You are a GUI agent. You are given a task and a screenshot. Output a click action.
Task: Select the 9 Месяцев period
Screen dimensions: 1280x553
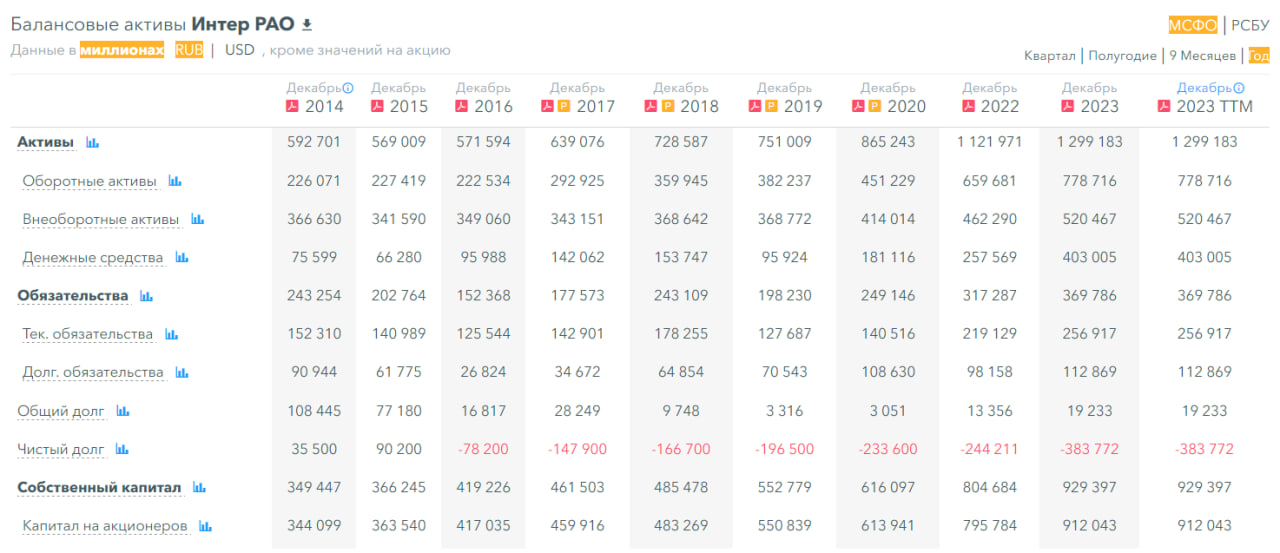point(1202,56)
